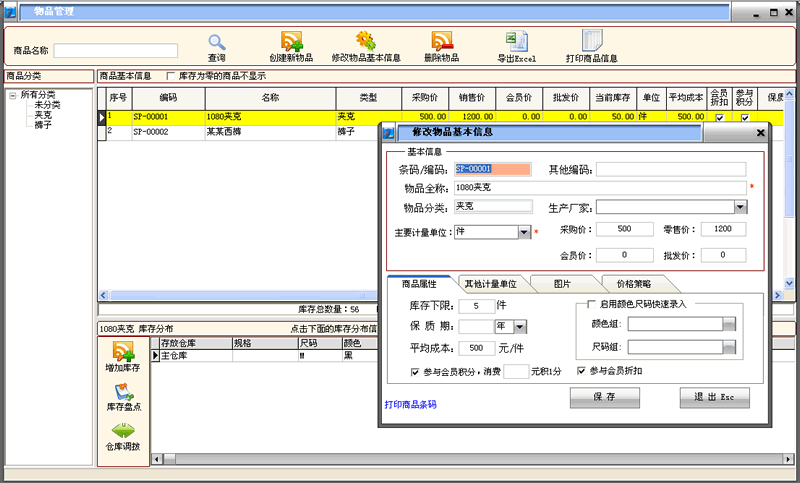This screenshot has height=483, width=800.
Task: Click the 编码 column header
Action: 168,97
